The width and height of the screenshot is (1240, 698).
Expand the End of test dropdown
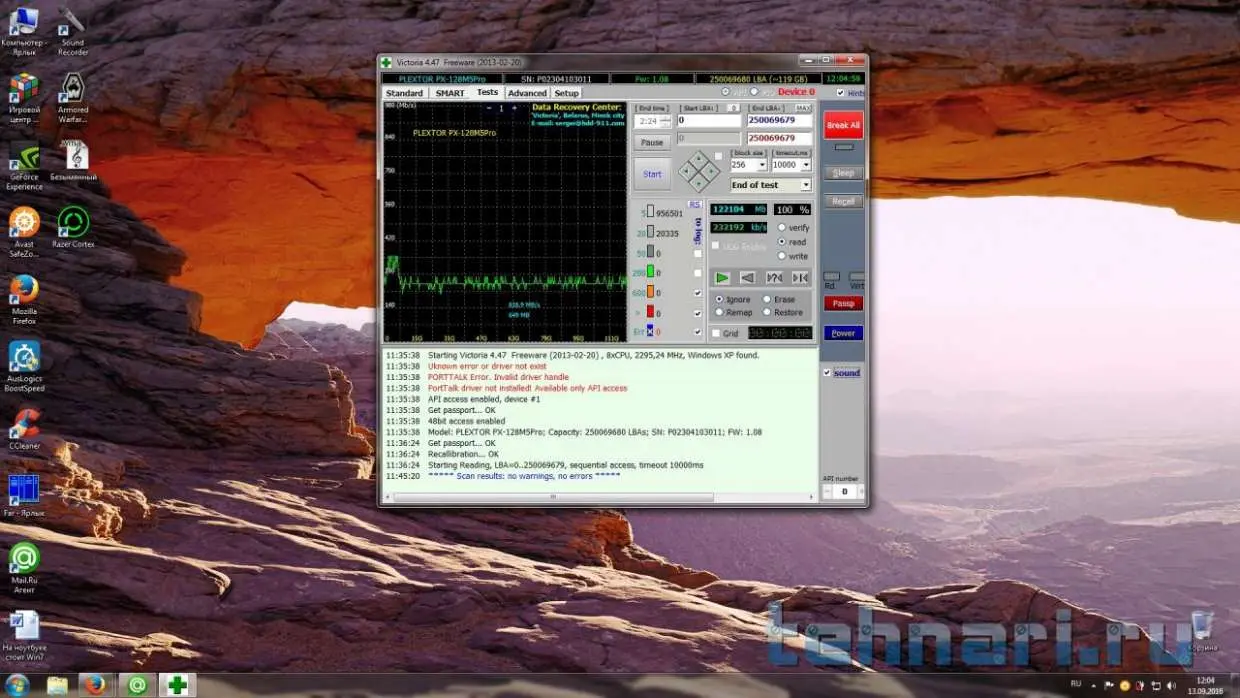(x=805, y=185)
